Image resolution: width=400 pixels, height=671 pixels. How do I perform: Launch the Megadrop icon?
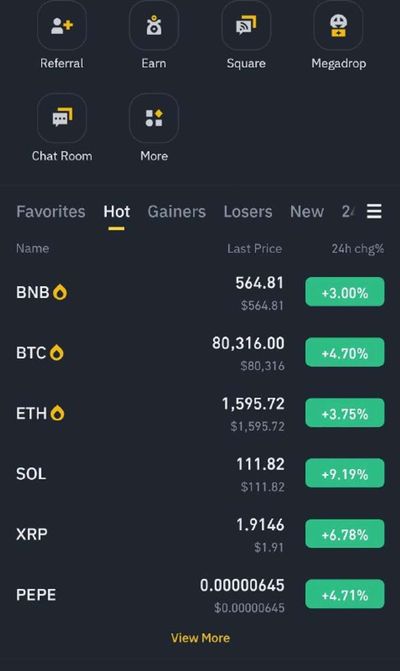coord(338,25)
